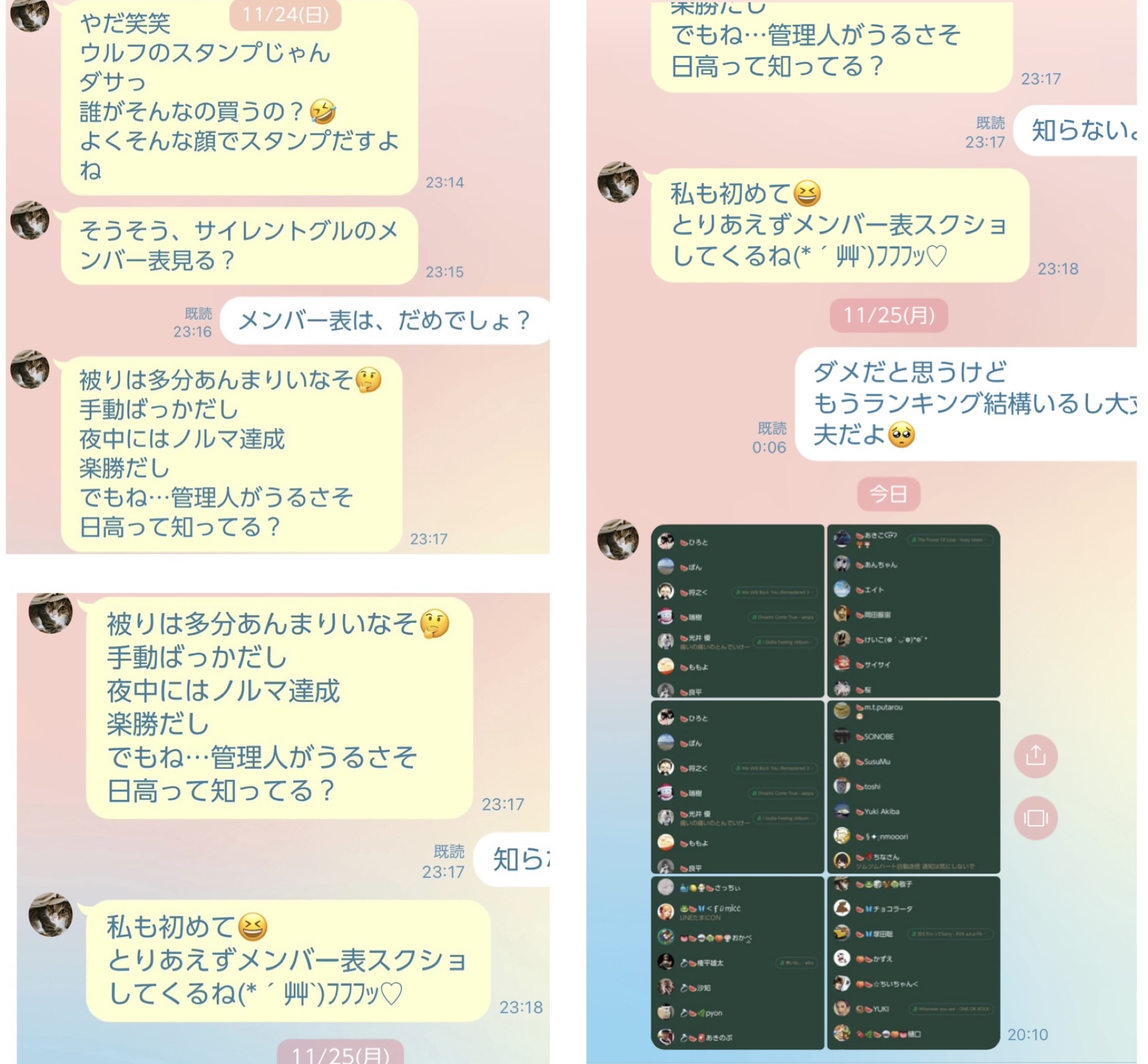1148x1064 pixels.
Task: Open the bottom-left thumbnail listing pyon
Action: [738, 963]
